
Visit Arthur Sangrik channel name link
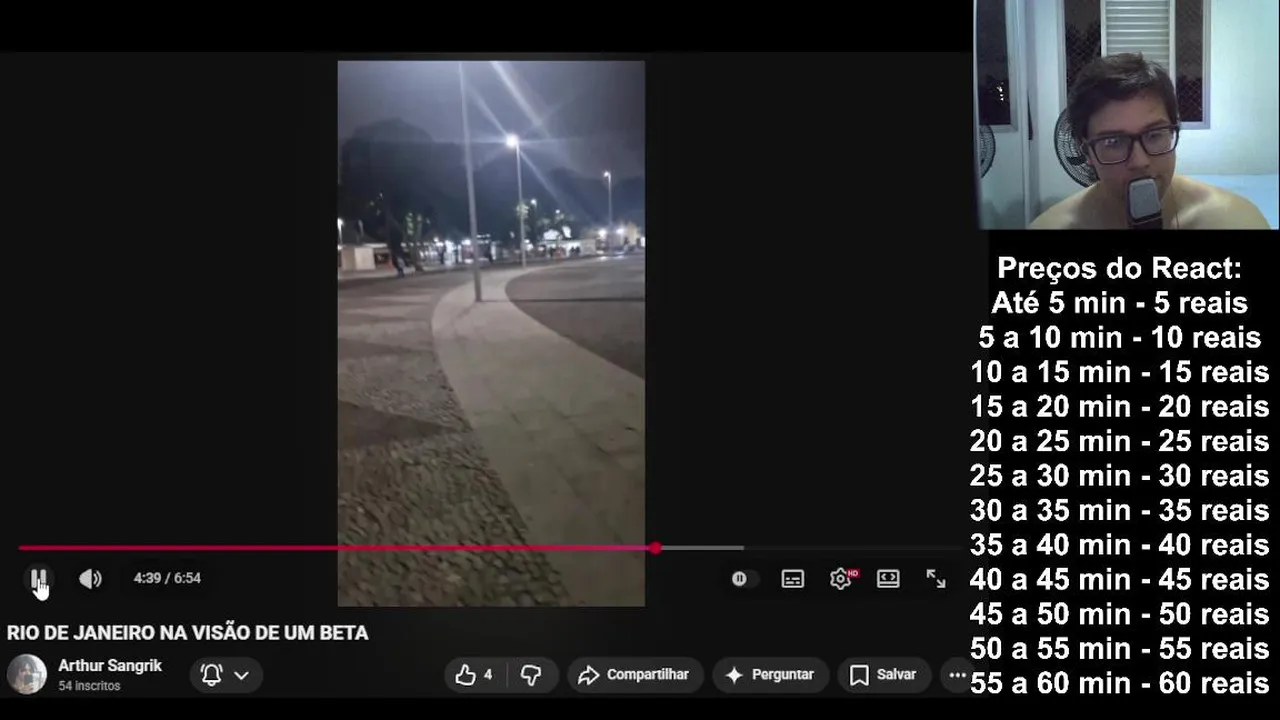(110, 665)
